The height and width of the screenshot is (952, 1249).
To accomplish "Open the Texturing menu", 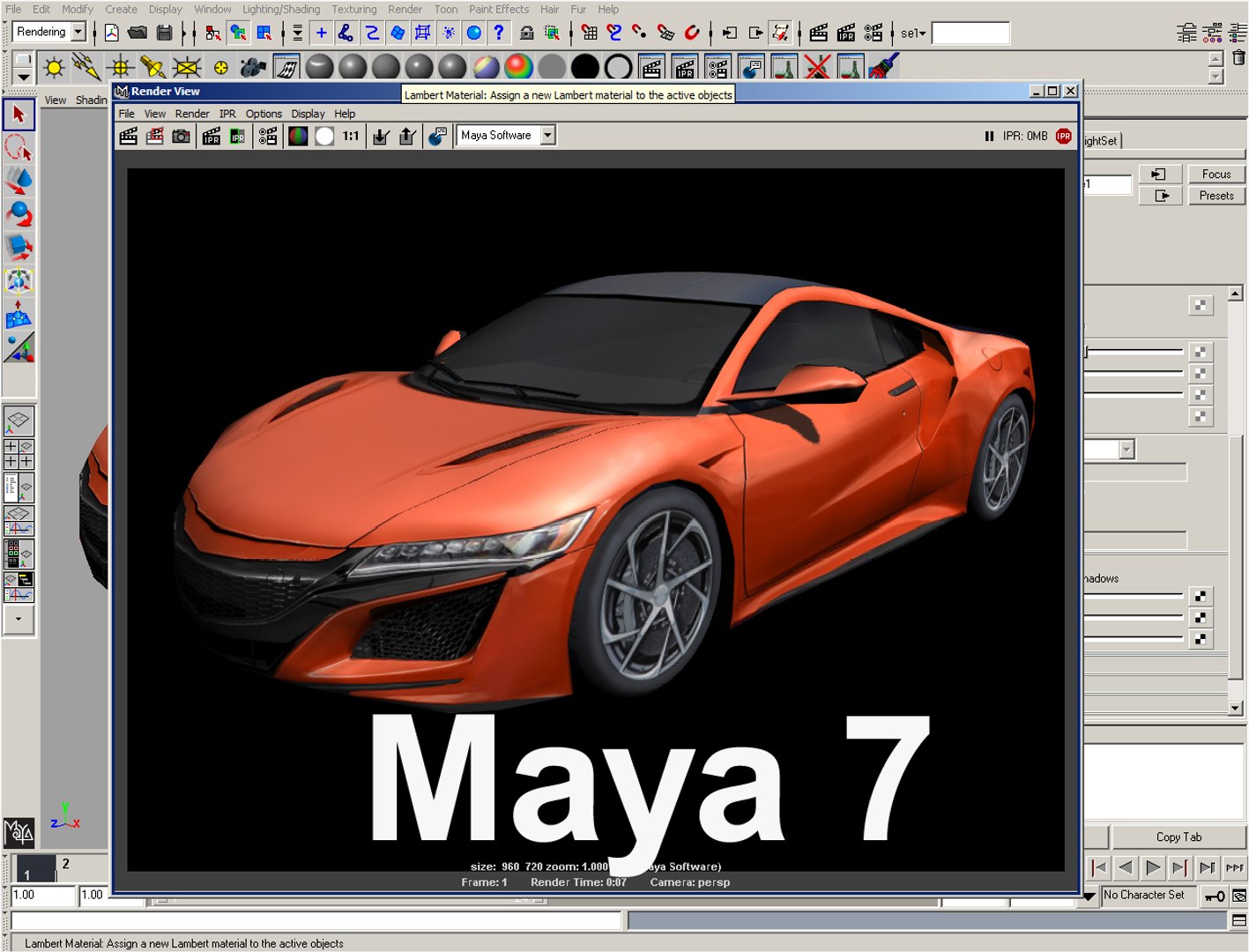I will point(353,9).
